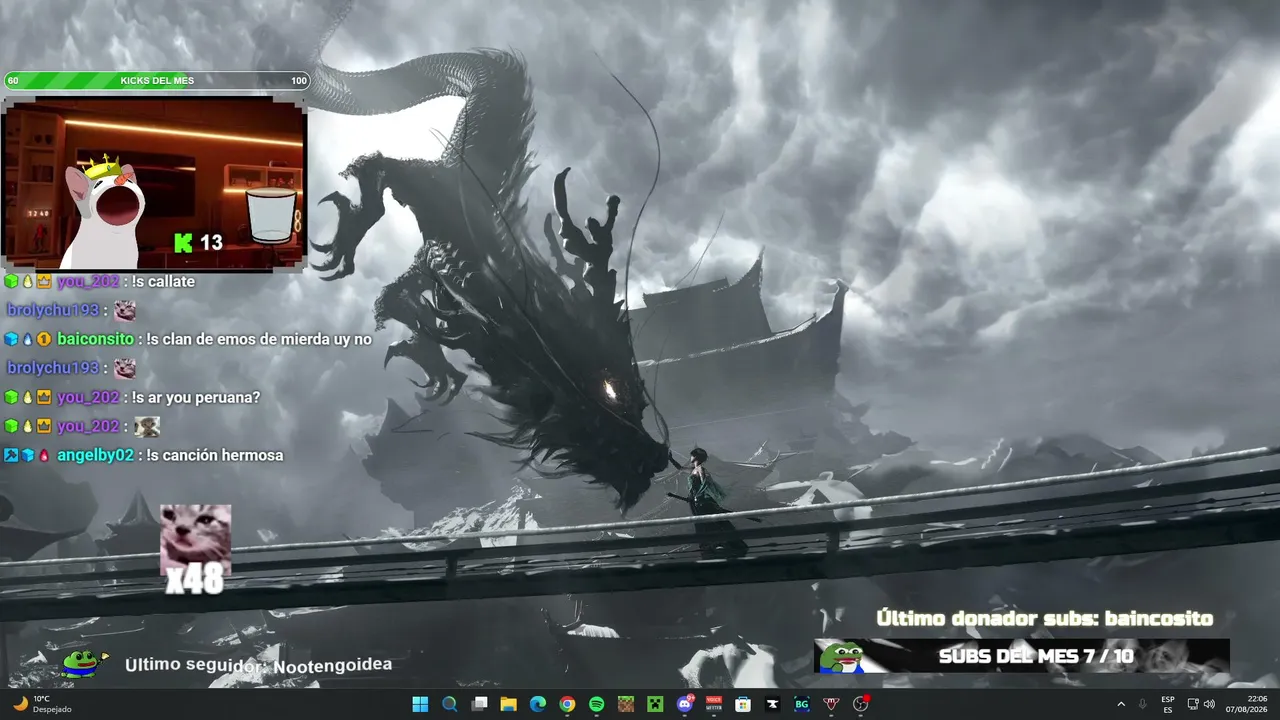Show hidden system tray icons
This screenshot has height=720, width=1280.
click(1120, 704)
